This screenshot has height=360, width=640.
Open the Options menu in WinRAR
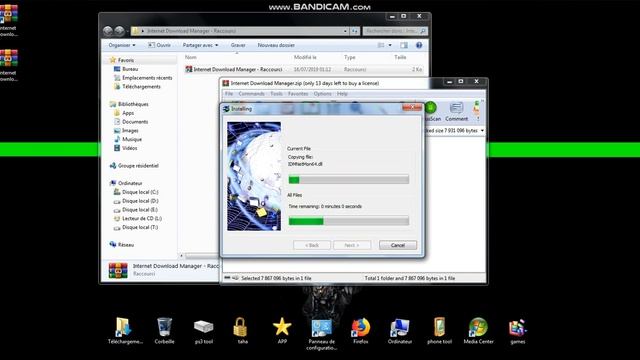(x=322, y=94)
